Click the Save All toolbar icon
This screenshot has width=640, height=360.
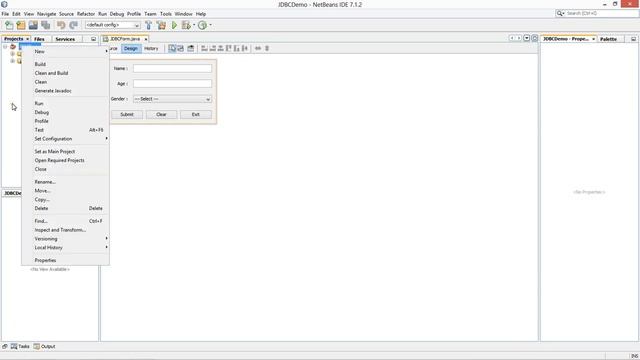[46, 25]
